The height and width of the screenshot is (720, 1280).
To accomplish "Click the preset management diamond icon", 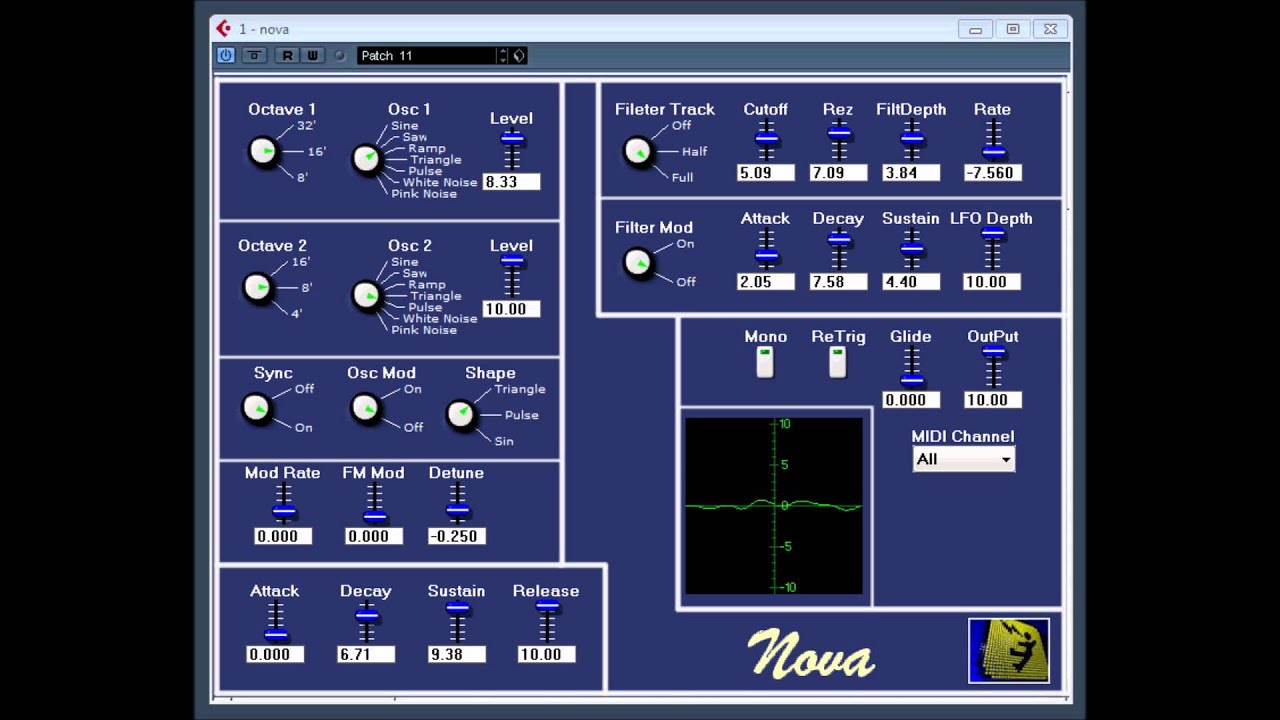I will [519, 55].
